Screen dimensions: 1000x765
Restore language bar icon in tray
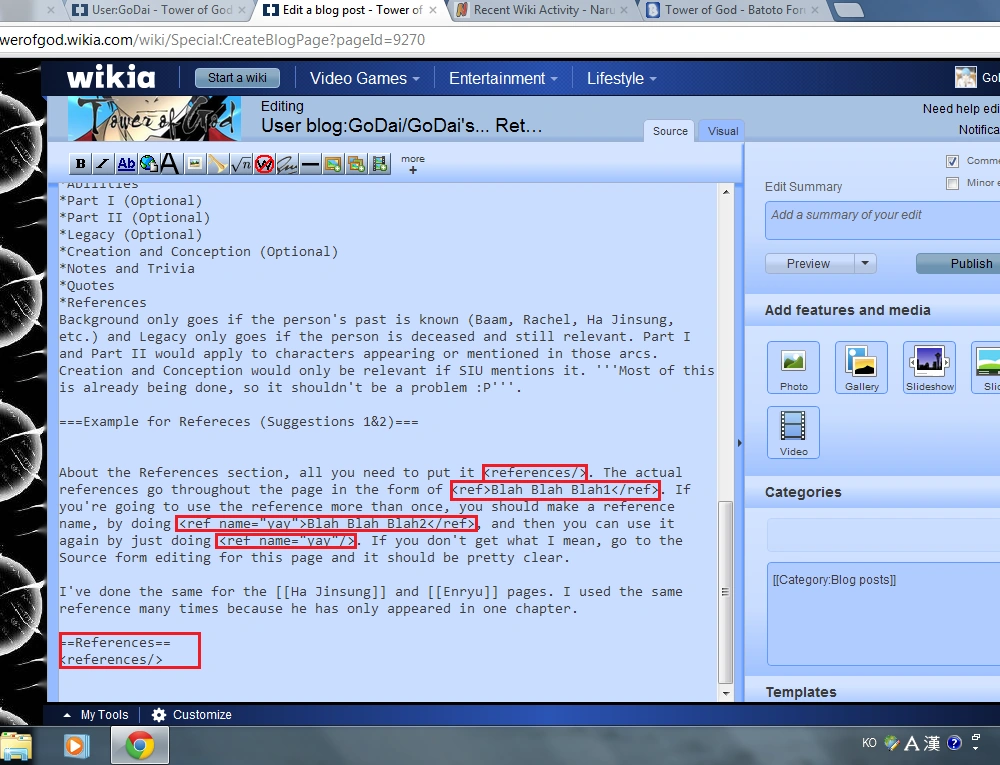click(x=975, y=737)
